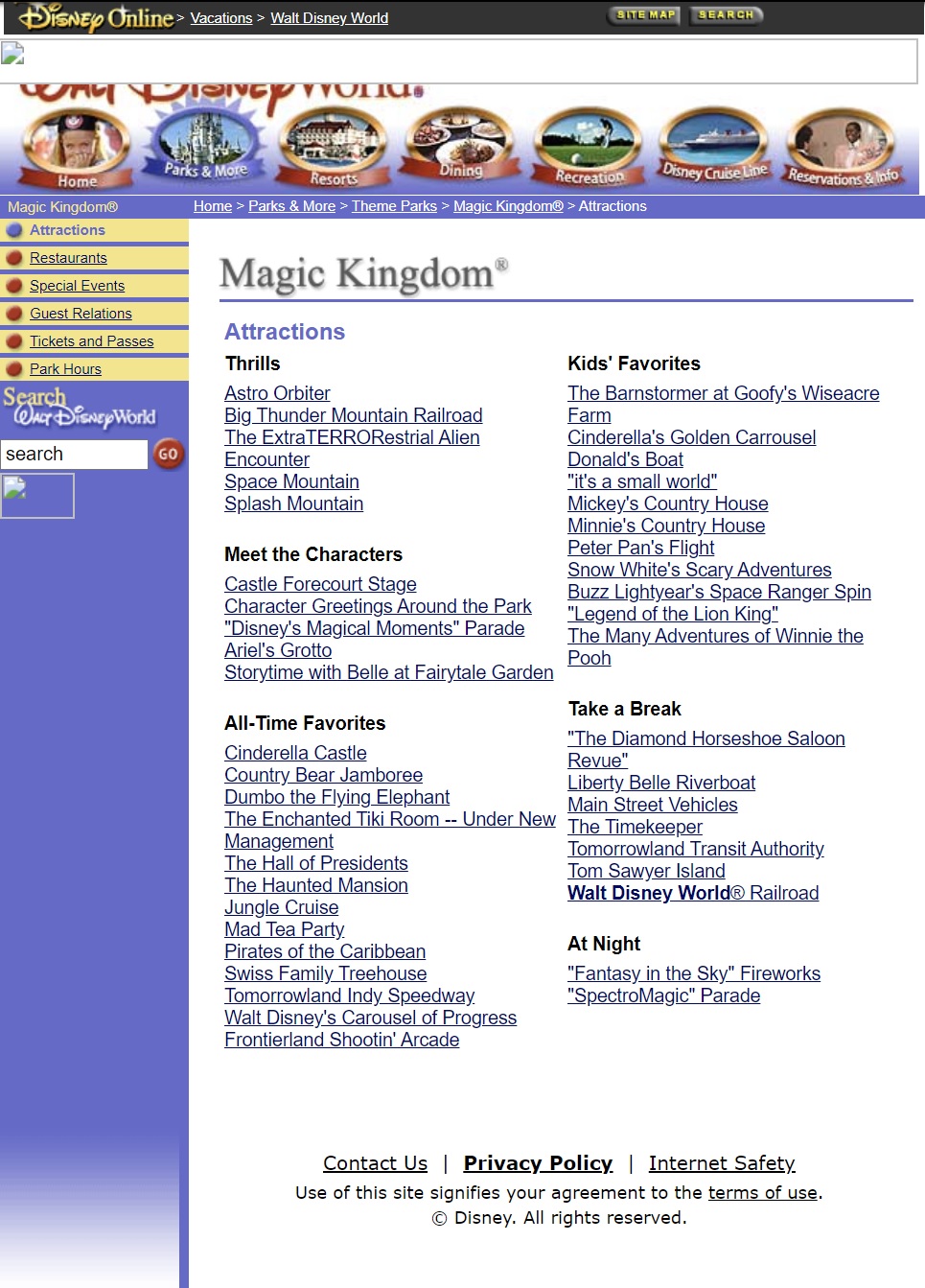The height and width of the screenshot is (1288, 925).
Task: Open the Parks & More castle icon
Action: pyautogui.click(x=203, y=144)
